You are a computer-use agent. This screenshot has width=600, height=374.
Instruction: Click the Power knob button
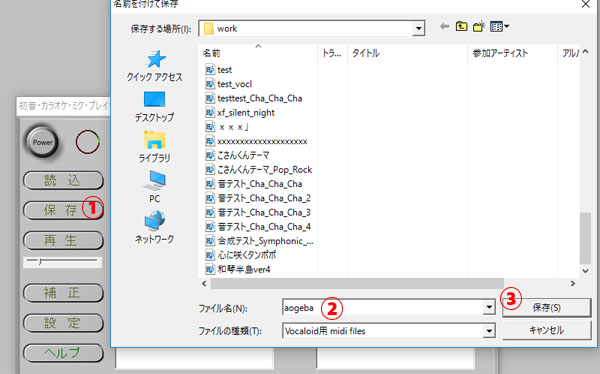click(42, 142)
